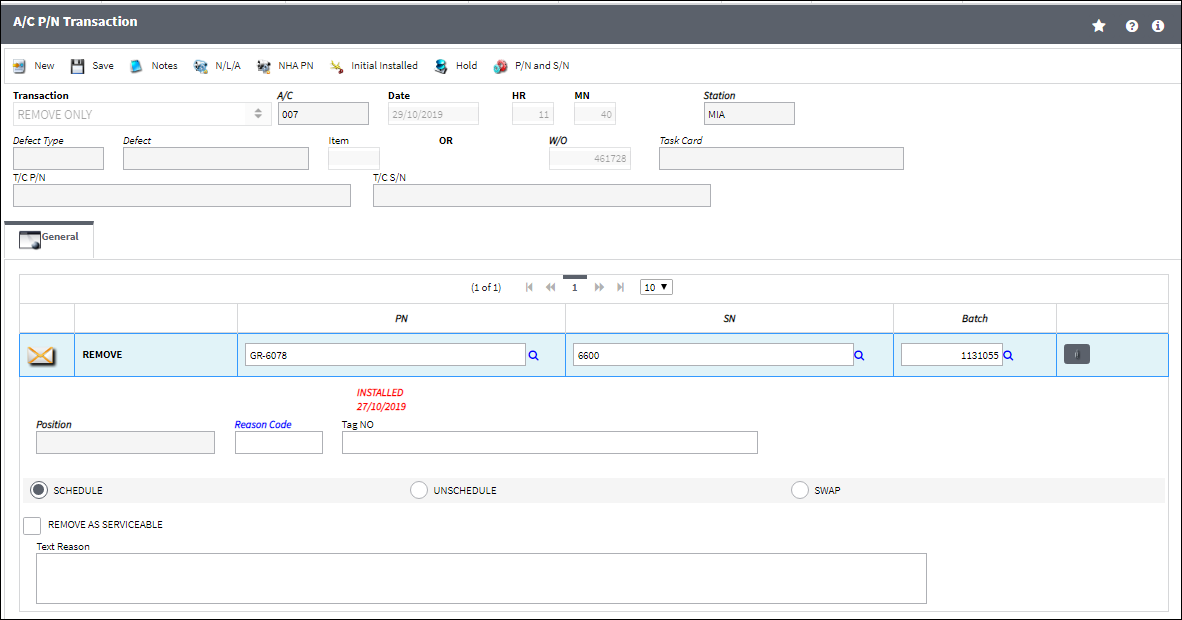Click the Reason Code input box
This screenshot has width=1182, height=620.
pyautogui.click(x=279, y=443)
